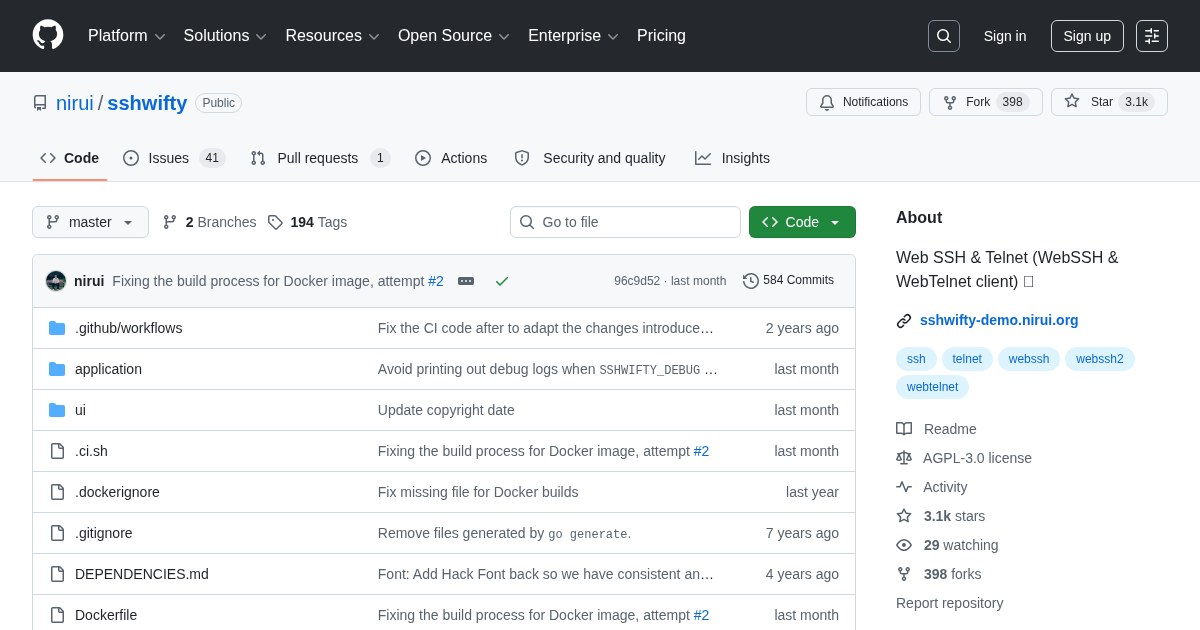The width and height of the screenshot is (1200, 630).
Task: Open the 584 Commits history
Action: click(788, 281)
